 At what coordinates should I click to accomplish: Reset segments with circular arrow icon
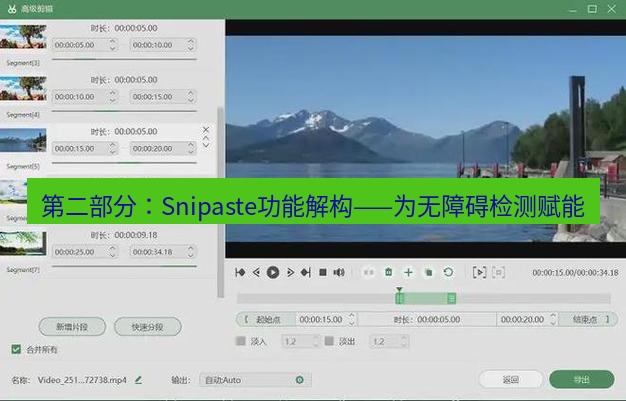pos(448,272)
